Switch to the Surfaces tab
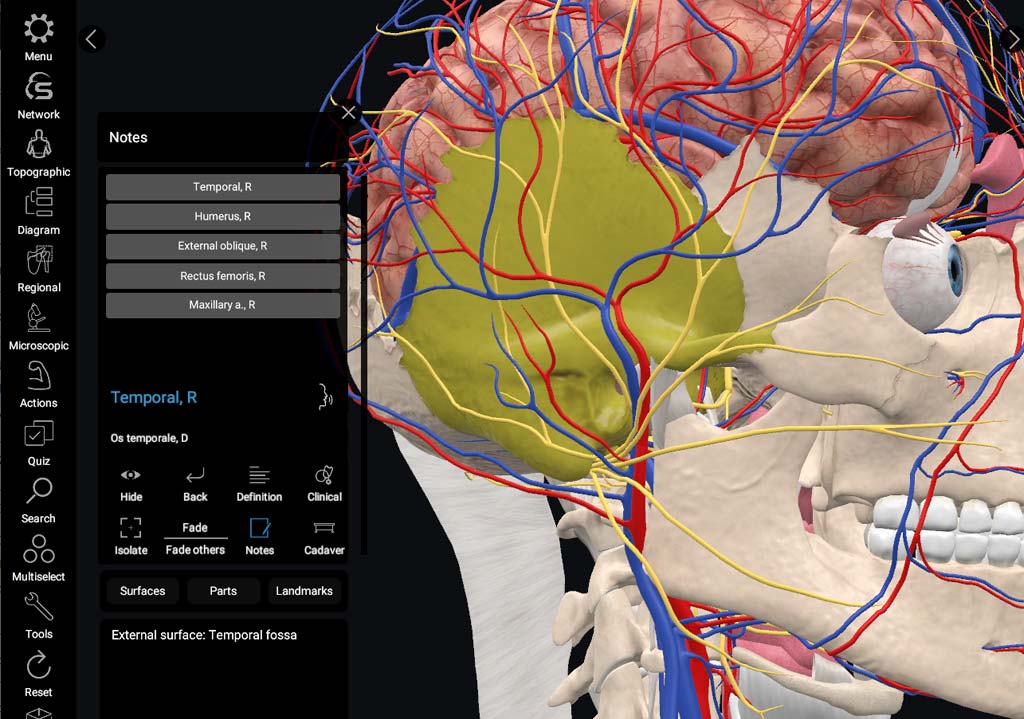The width and height of the screenshot is (1024, 719). (x=142, y=591)
